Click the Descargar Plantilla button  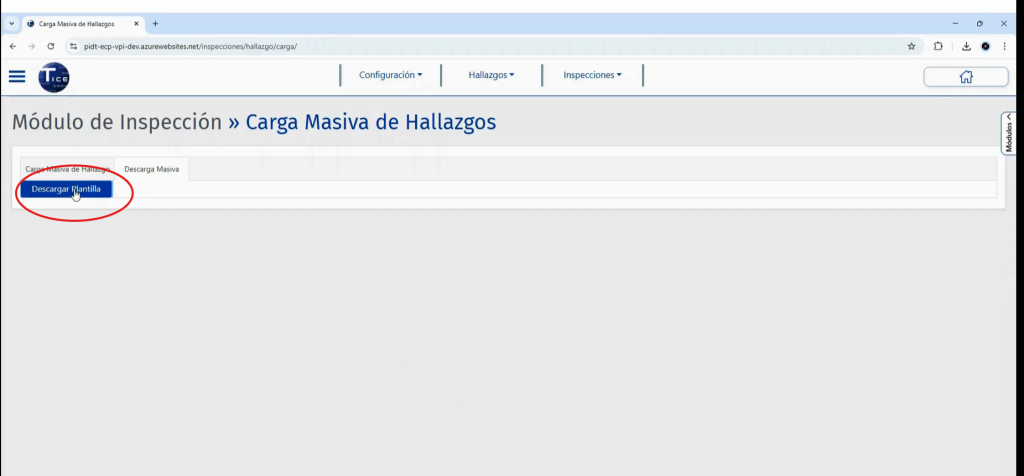66,188
